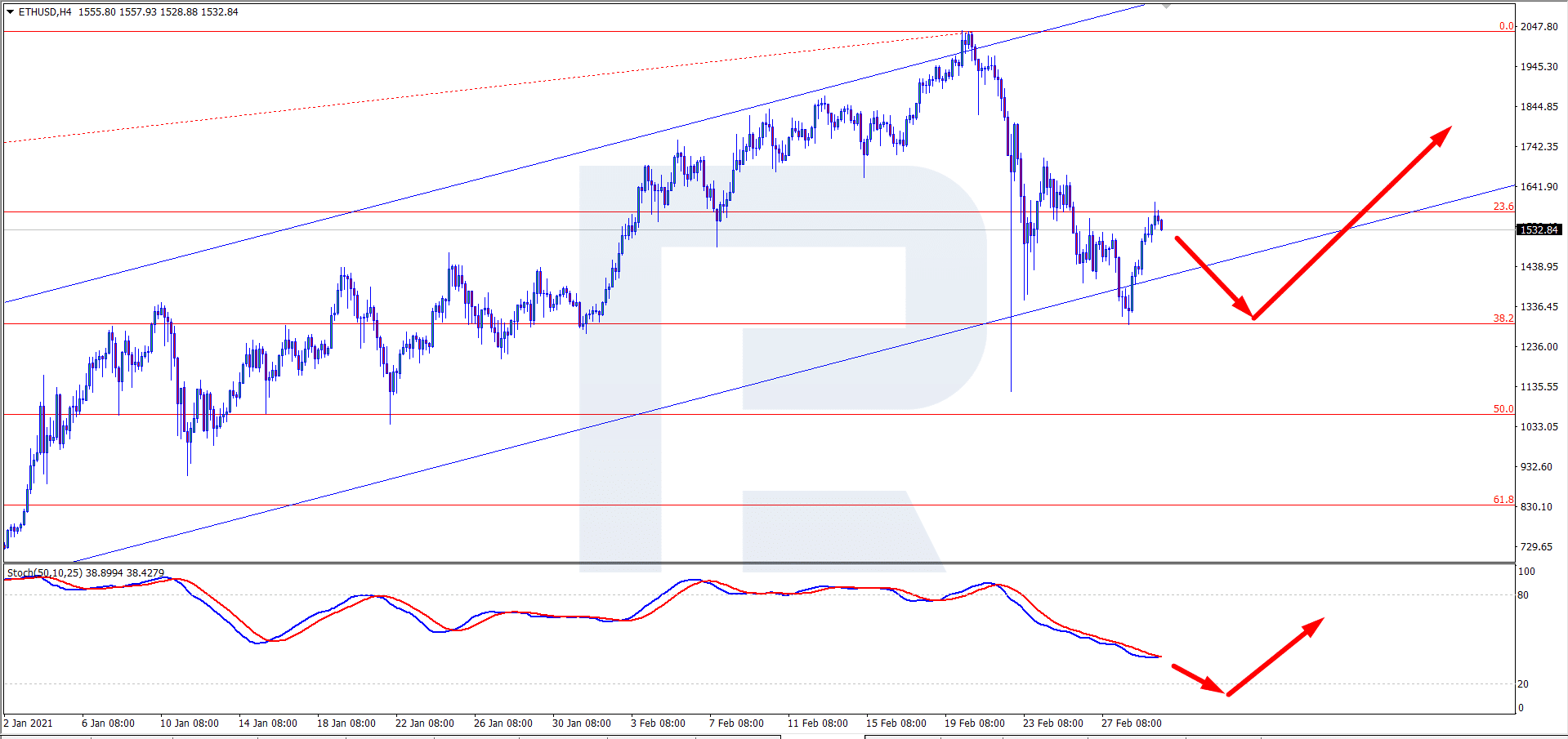Click the 26 Jan 08:00 time label
Screen dimensions: 1568x739
[503, 723]
